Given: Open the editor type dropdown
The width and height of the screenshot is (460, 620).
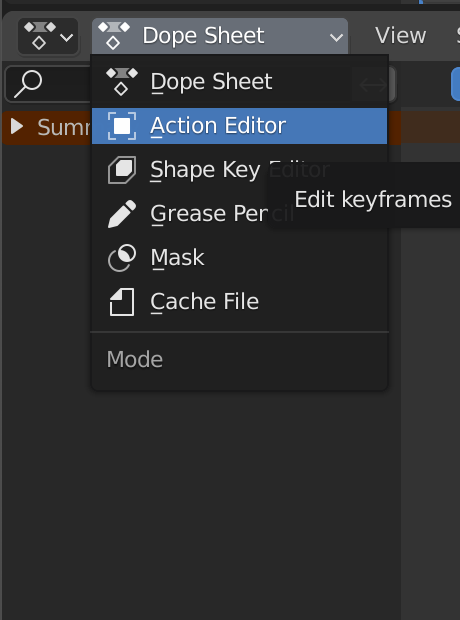Looking at the screenshot, I should 48,36.
